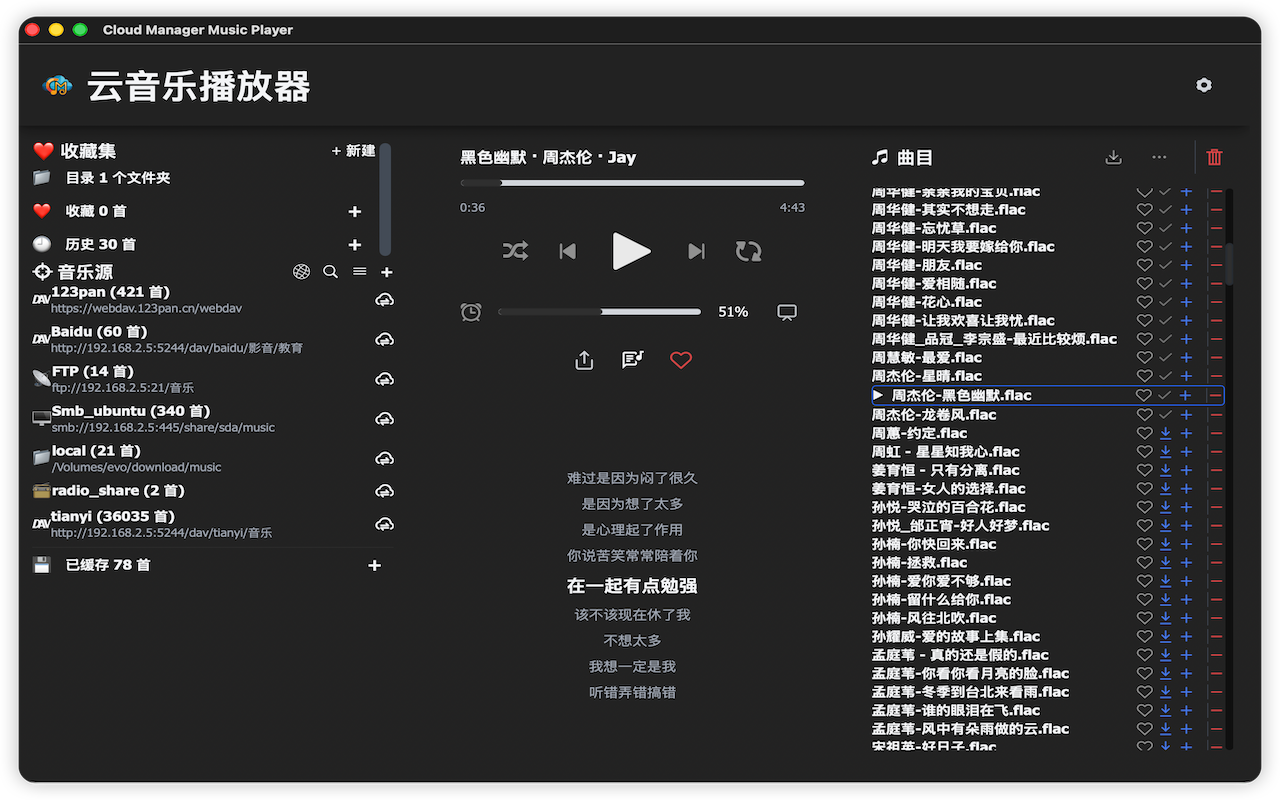1280x800 pixels.
Task: Toggle shuffle playback mode
Action: (x=515, y=251)
